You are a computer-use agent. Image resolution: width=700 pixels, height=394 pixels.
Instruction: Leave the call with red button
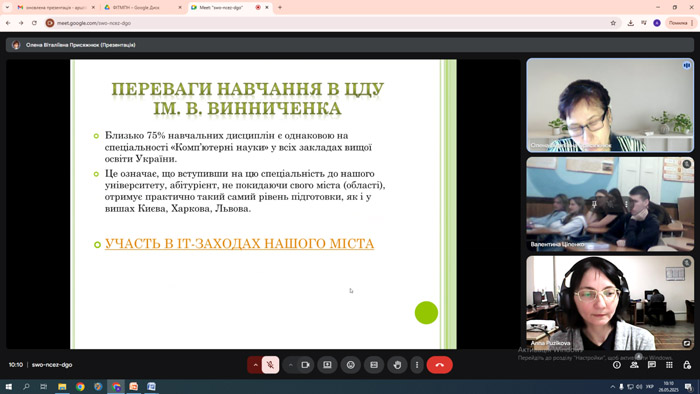(439, 365)
